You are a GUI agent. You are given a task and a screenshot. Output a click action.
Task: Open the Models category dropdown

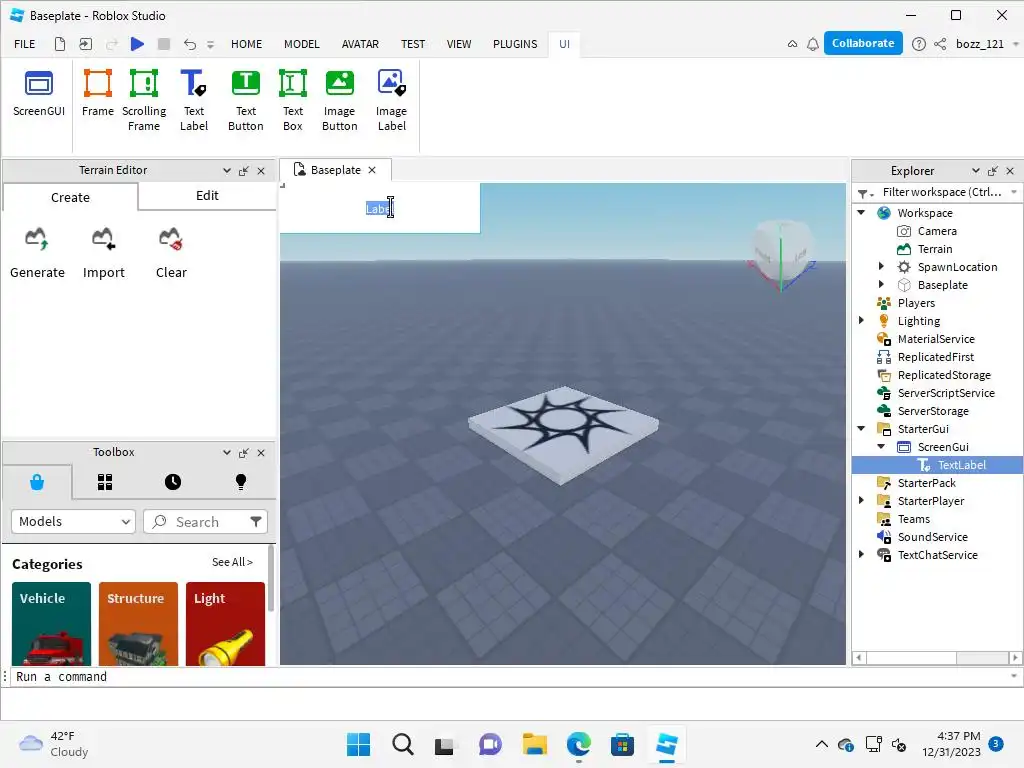click(x=73, y=522)
